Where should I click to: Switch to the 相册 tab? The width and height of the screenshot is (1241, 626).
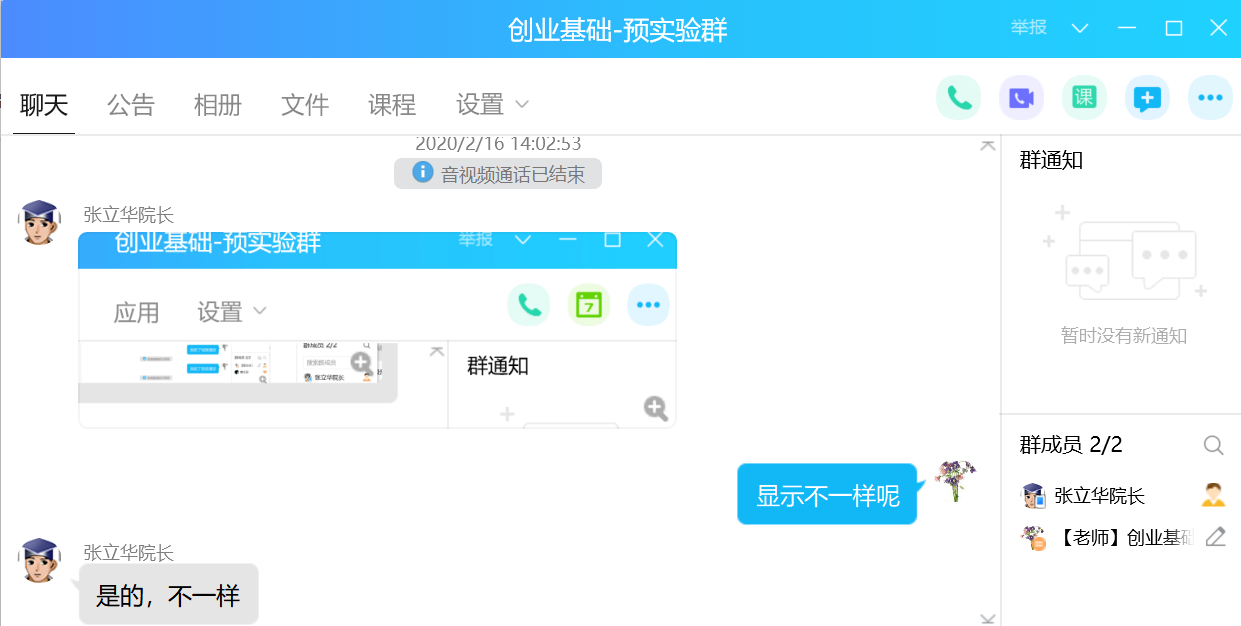coord(217,104)
